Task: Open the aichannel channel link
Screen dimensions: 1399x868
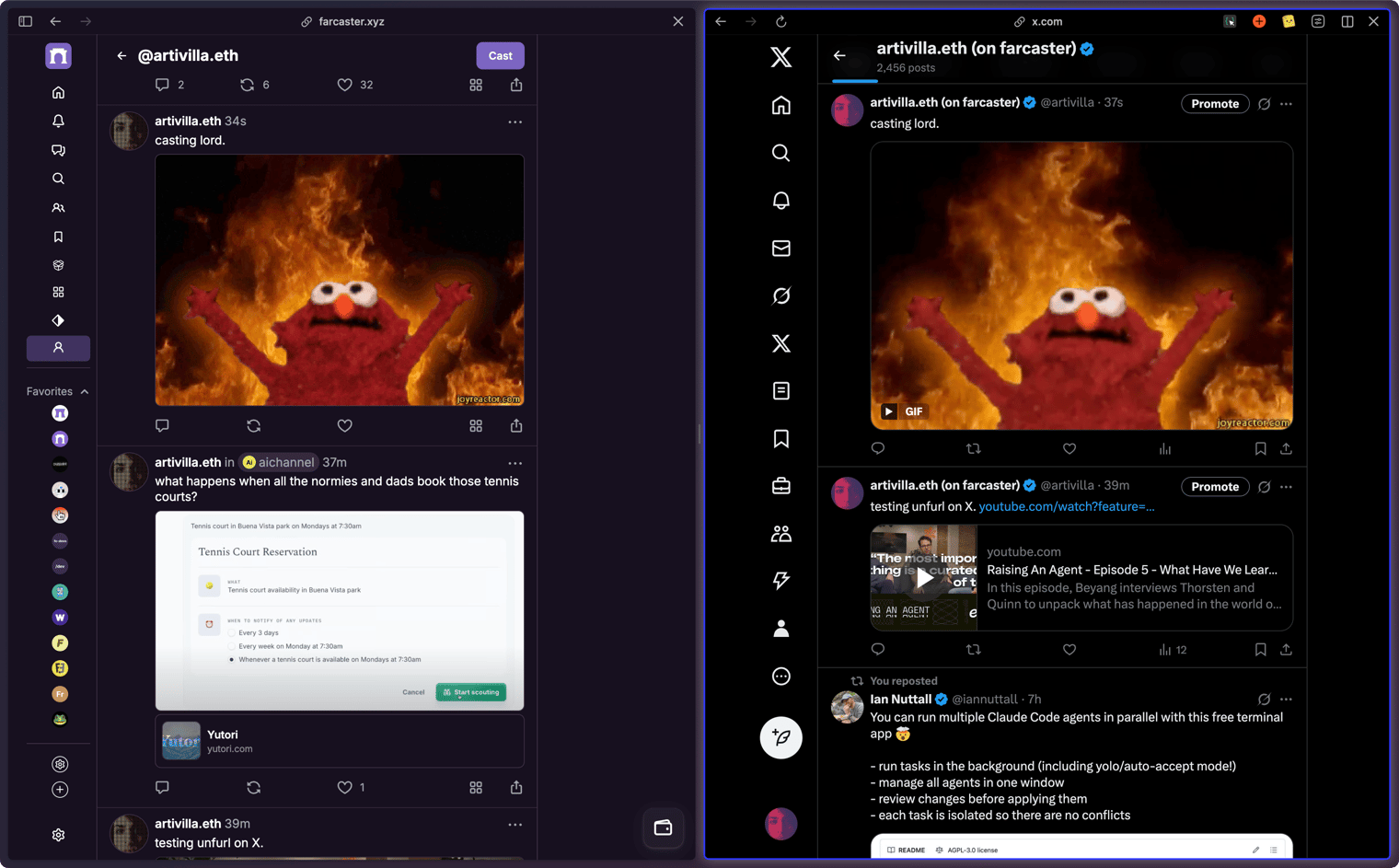Action: point(279,462)
